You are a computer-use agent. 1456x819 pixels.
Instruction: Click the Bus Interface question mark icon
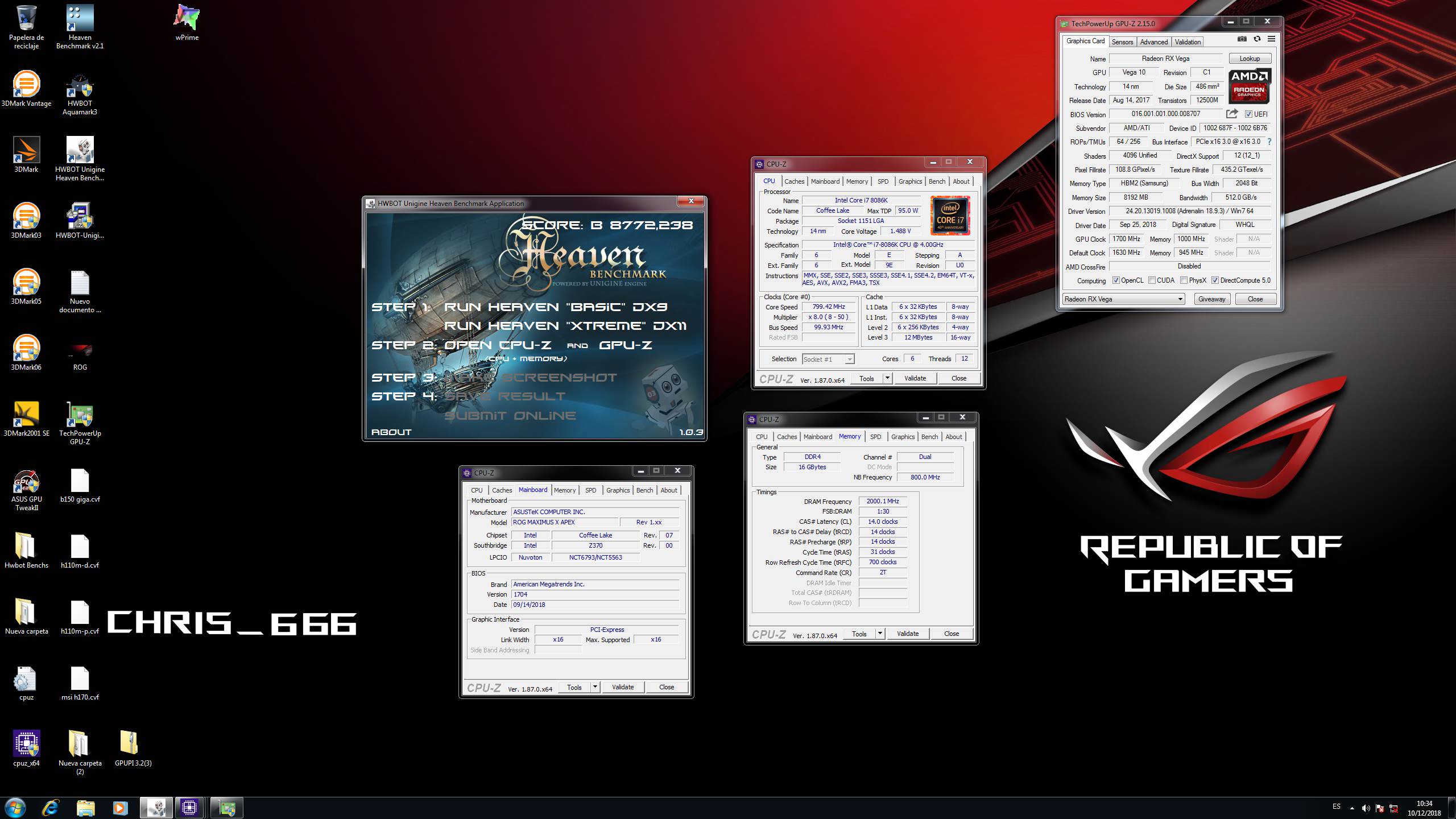[x=1269, y=142]
